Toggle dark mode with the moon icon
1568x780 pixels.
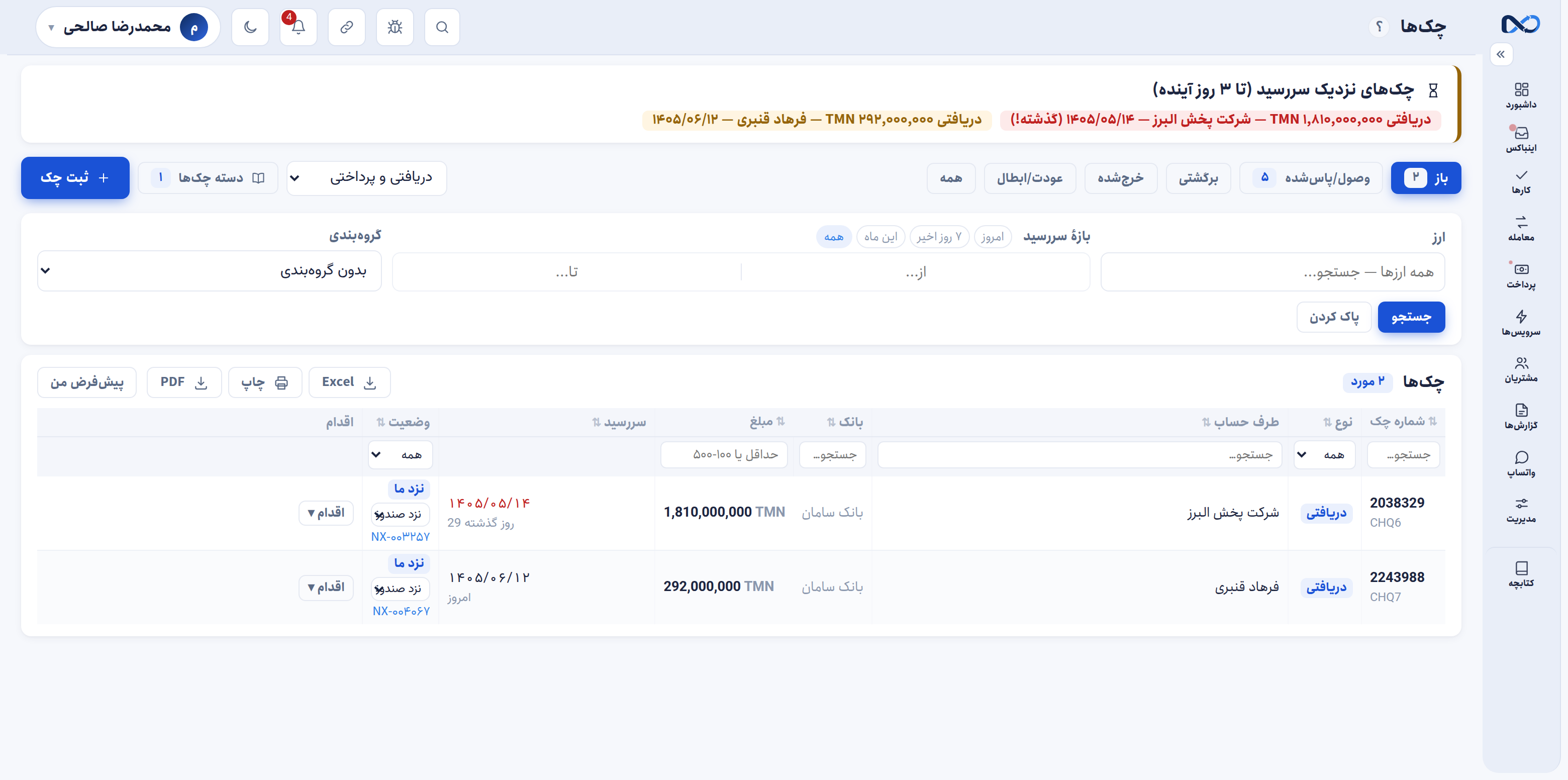pos(250,27)
